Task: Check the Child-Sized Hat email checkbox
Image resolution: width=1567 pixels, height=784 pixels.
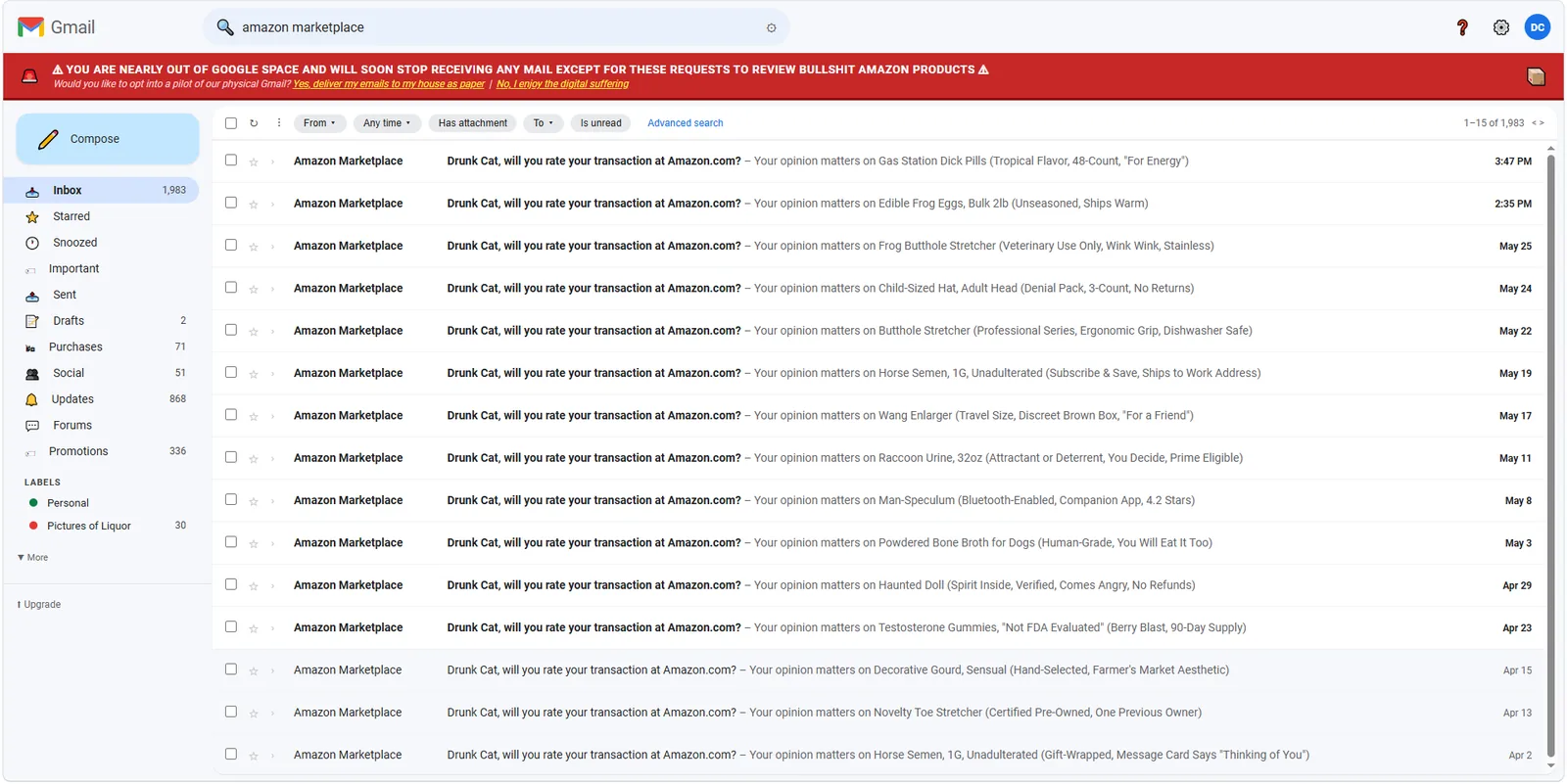Action: (x=231, y=288)
